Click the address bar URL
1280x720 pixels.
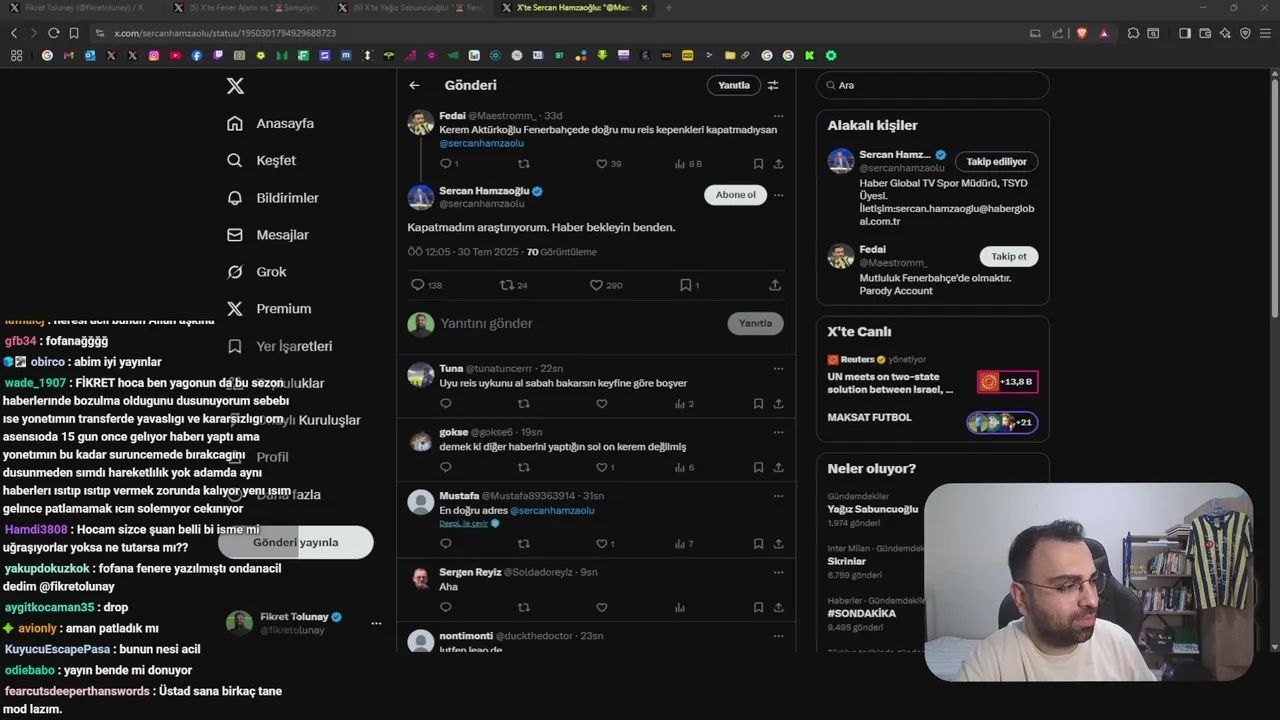click(225, 33)
